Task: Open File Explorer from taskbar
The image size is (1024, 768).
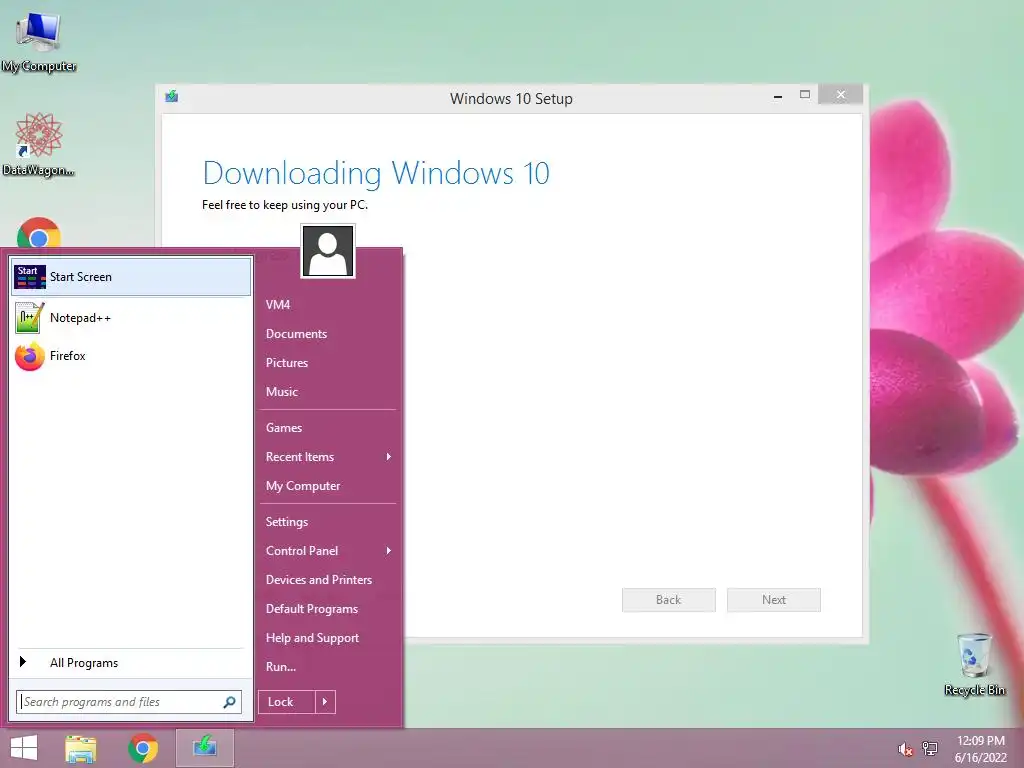Action: (x=81, y=748)
